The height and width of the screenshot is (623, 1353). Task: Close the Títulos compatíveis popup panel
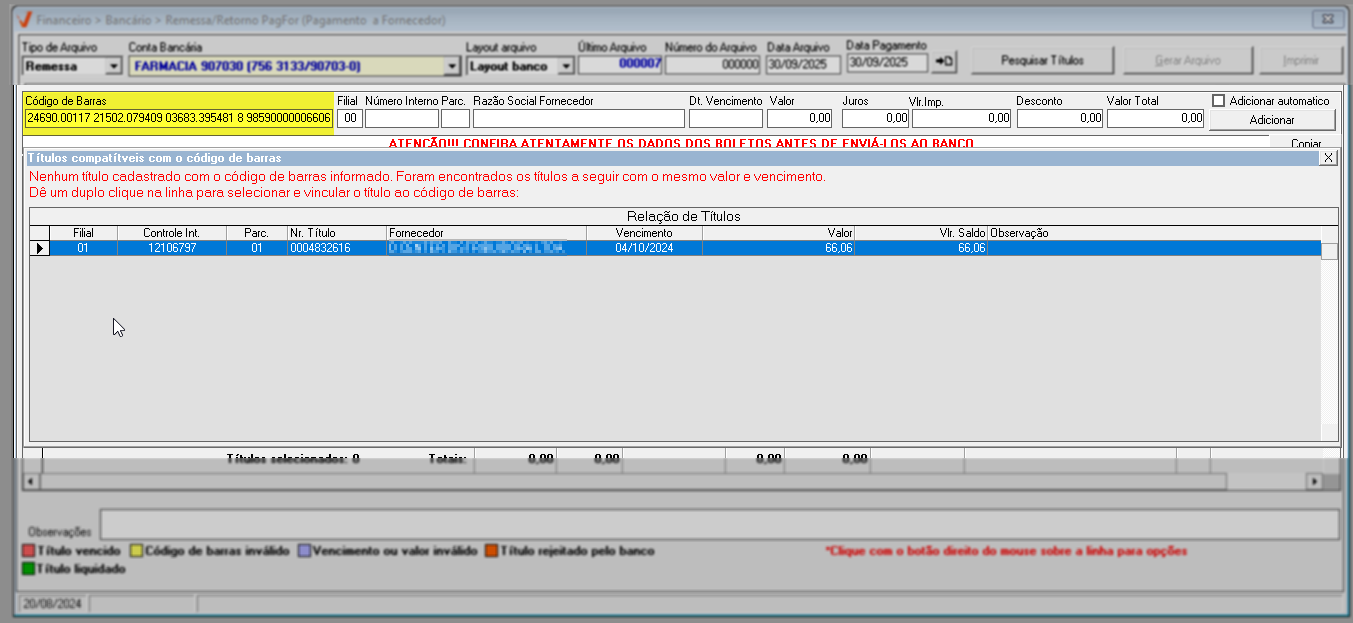1328,158
